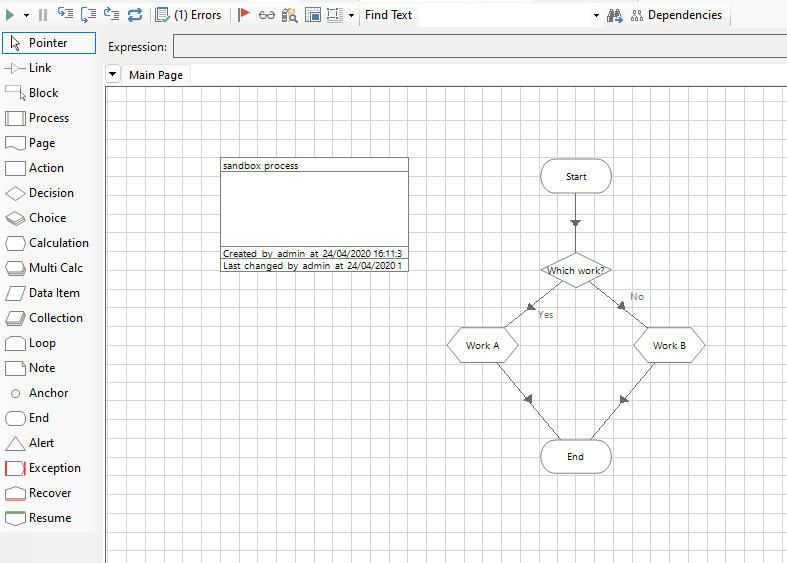Click into the Expression input field
Screen dimensions: 787x563
click(x=478, y=47)
